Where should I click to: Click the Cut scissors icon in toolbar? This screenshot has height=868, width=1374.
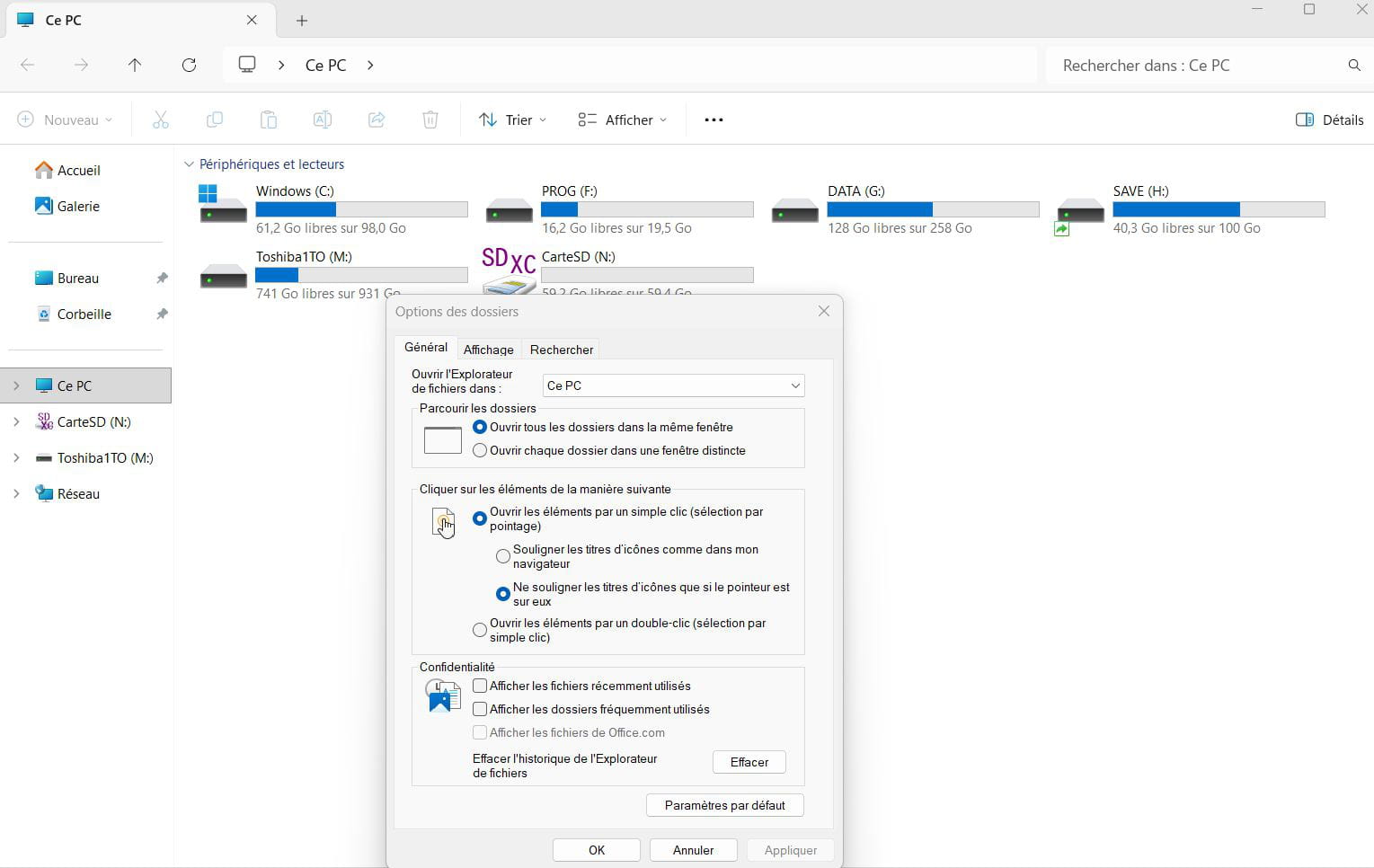tap(161, 120)
